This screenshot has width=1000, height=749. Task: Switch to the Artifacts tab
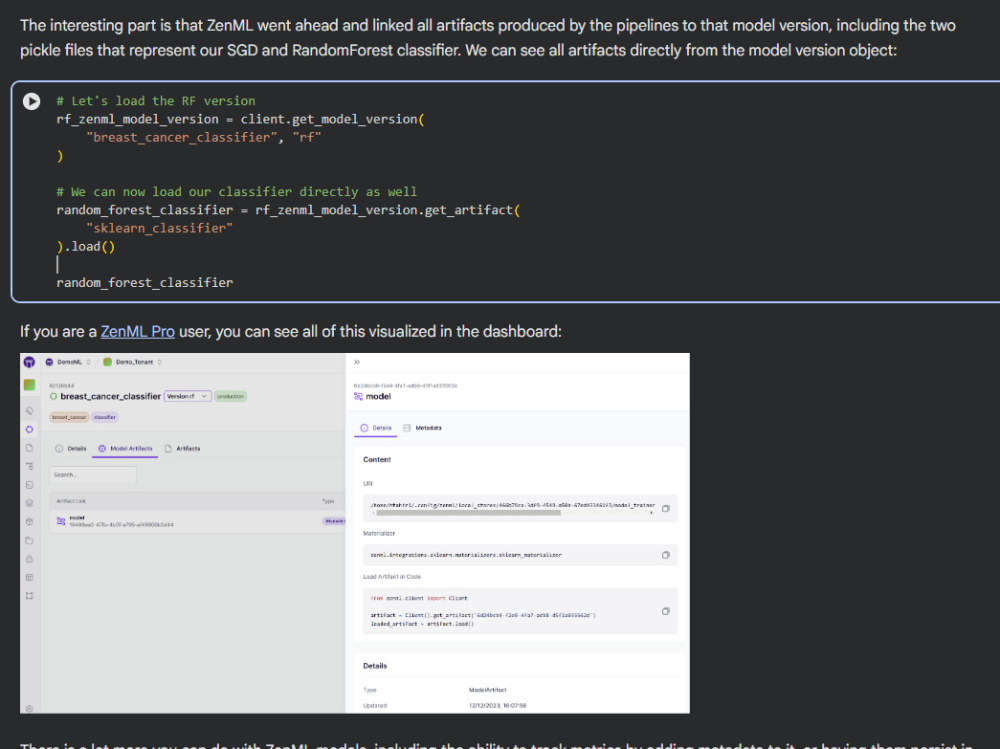(182, 449)
